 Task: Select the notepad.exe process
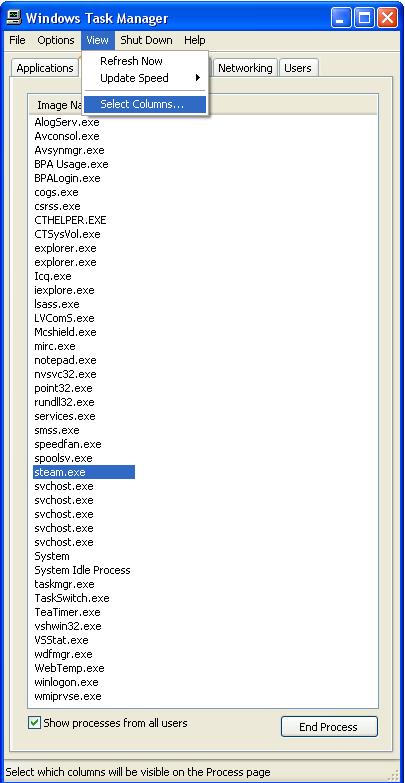click(x=65, y=360)
